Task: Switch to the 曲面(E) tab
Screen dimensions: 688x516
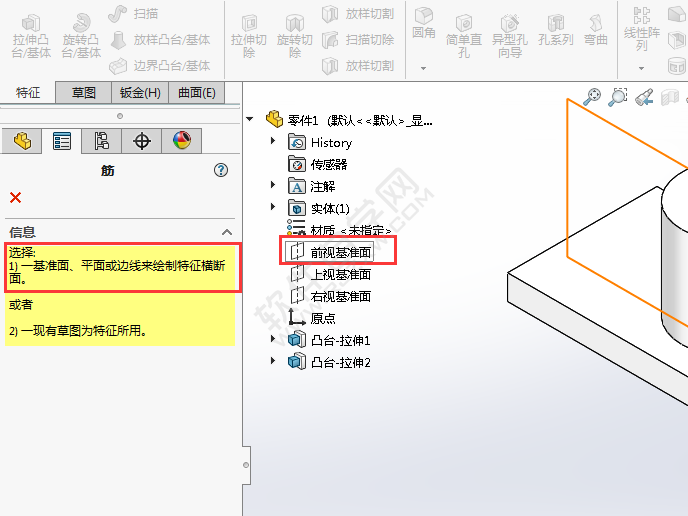Action: pyautogui.click(x=197, y=93)
